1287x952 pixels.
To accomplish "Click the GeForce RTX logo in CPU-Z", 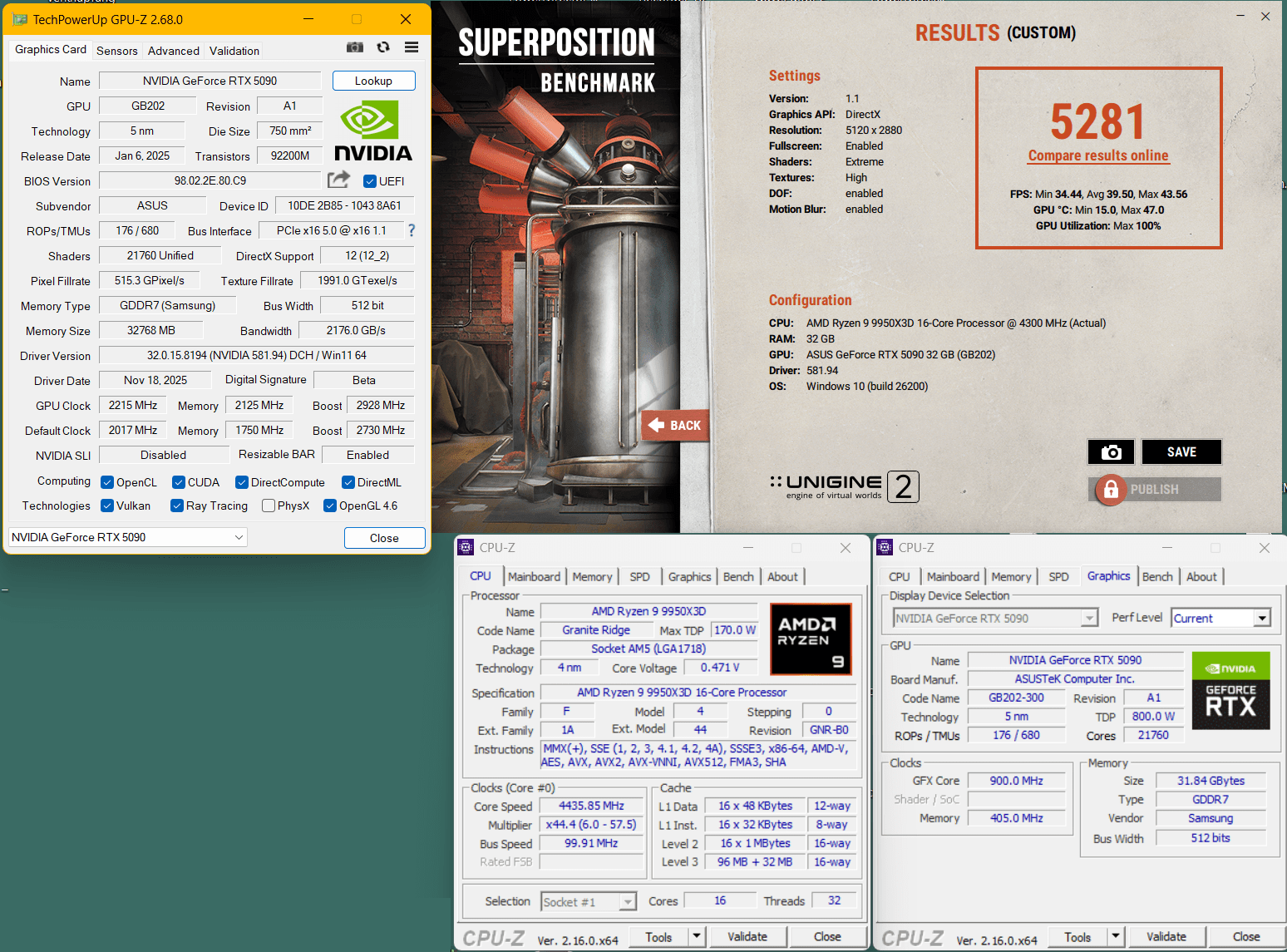I will pyautogui.click(x=1230, y=691).
